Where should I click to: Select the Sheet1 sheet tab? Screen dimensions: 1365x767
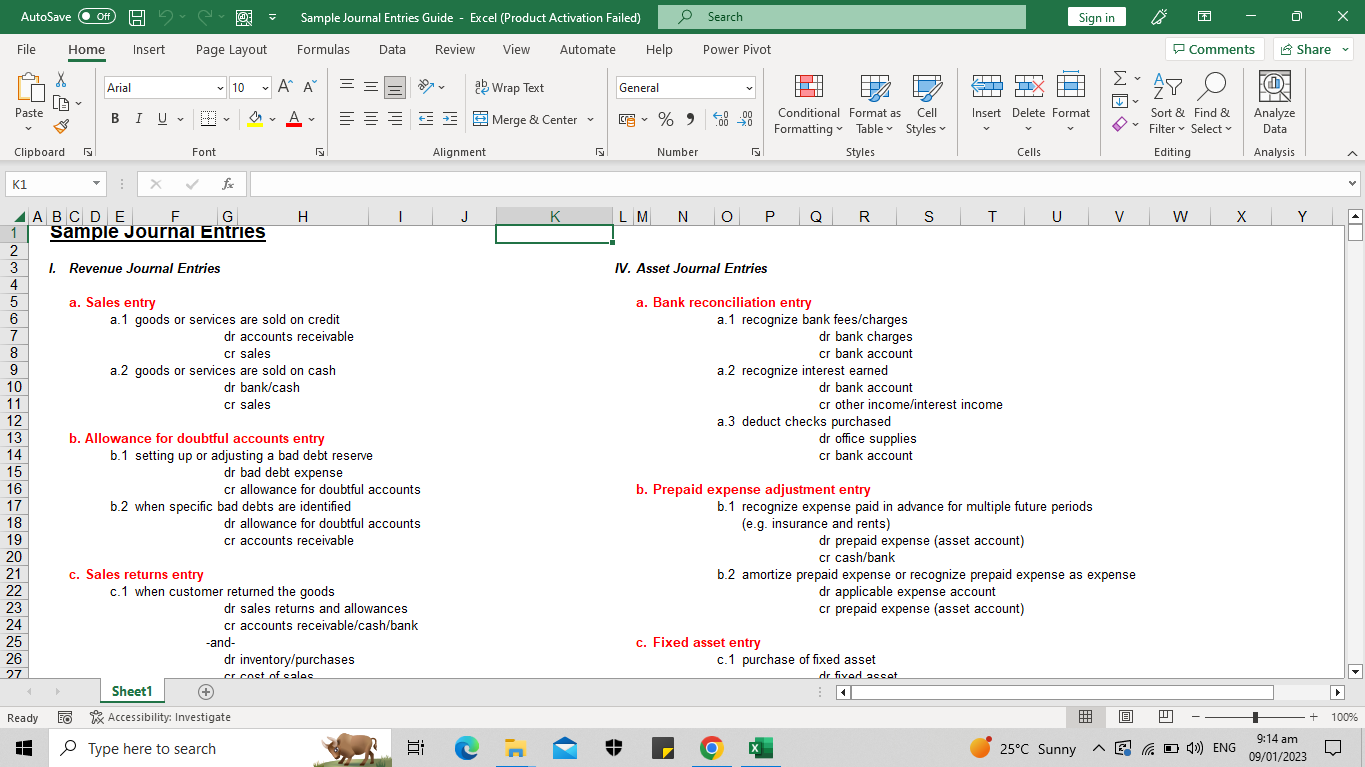[132, 691]
